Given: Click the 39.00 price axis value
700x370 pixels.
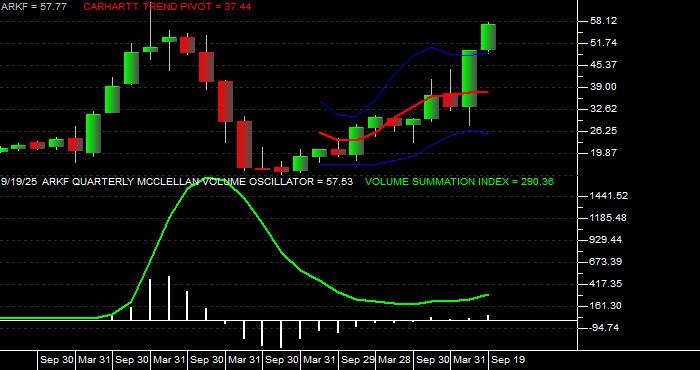Looking at the screenshot, I should 603,87.
